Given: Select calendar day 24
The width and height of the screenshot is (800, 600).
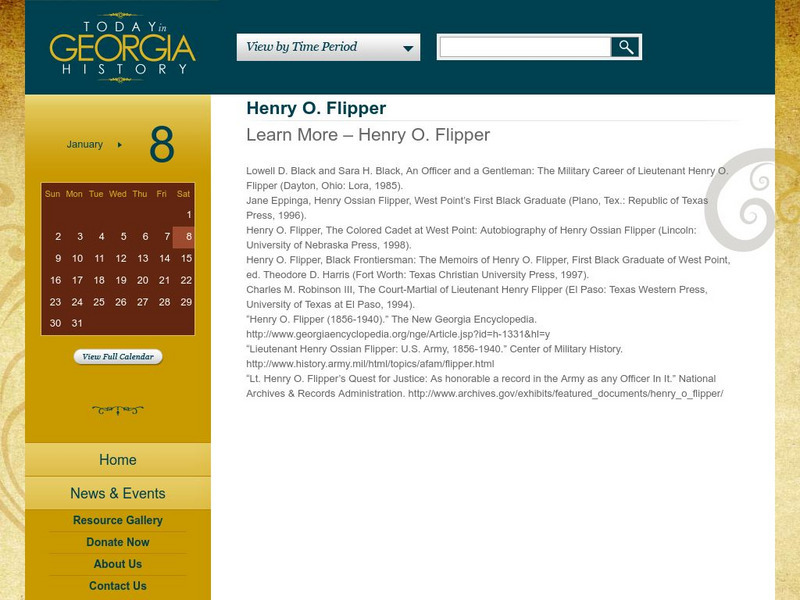Looking at the screenshot, I should pyautogui.click(x=78, y=302).
